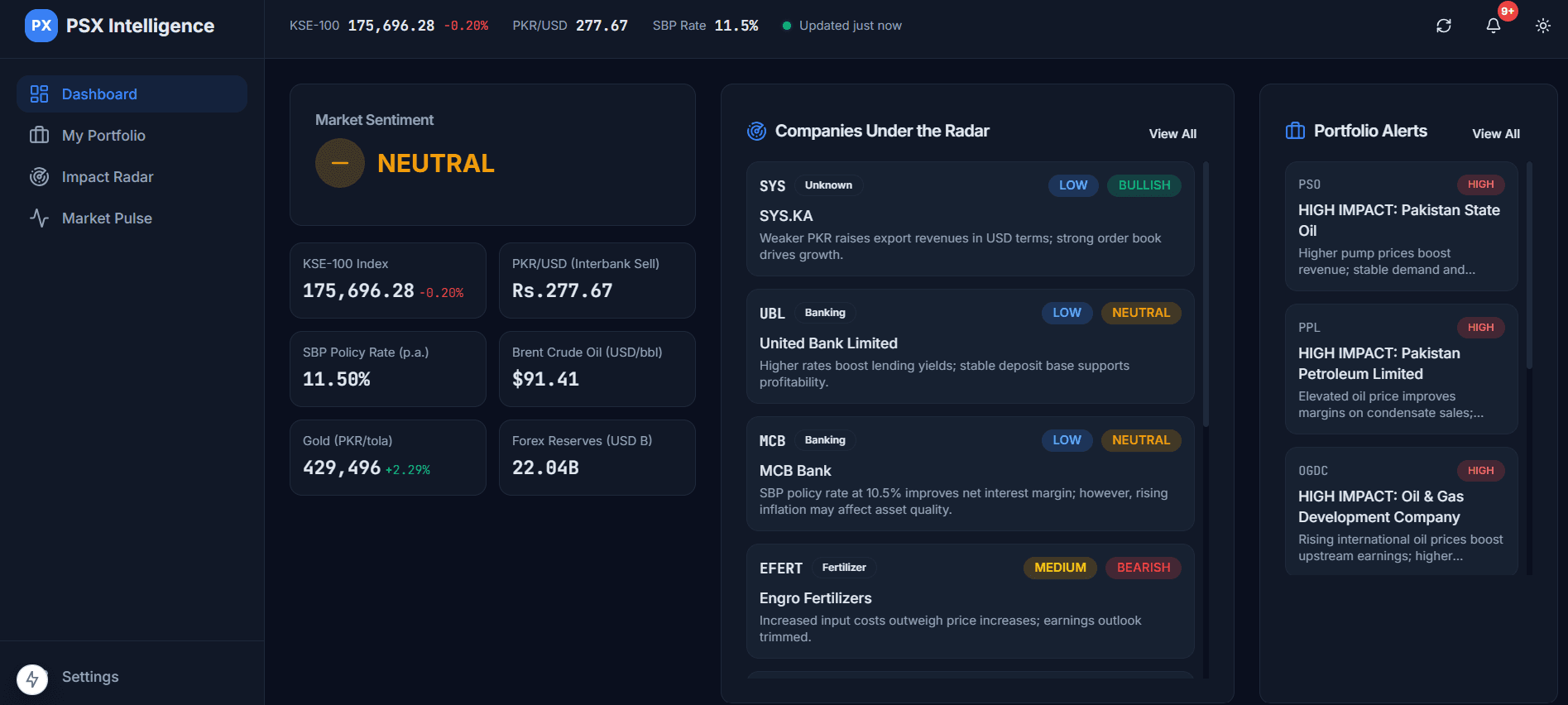The image size is (1568, 705).
Task: Click the Banking sector tag on UBL
Action: 825,313
